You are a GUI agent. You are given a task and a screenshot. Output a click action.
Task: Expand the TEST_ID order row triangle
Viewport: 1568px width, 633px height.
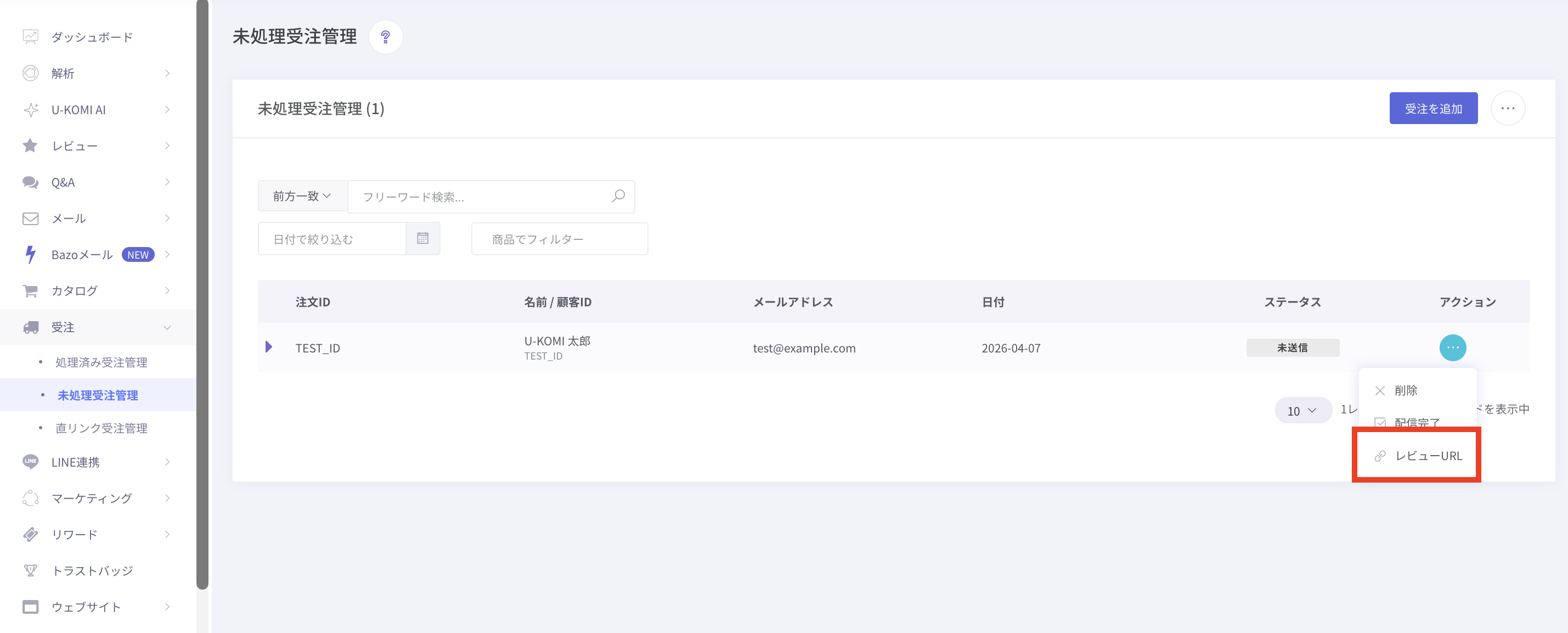pos(268,348)
